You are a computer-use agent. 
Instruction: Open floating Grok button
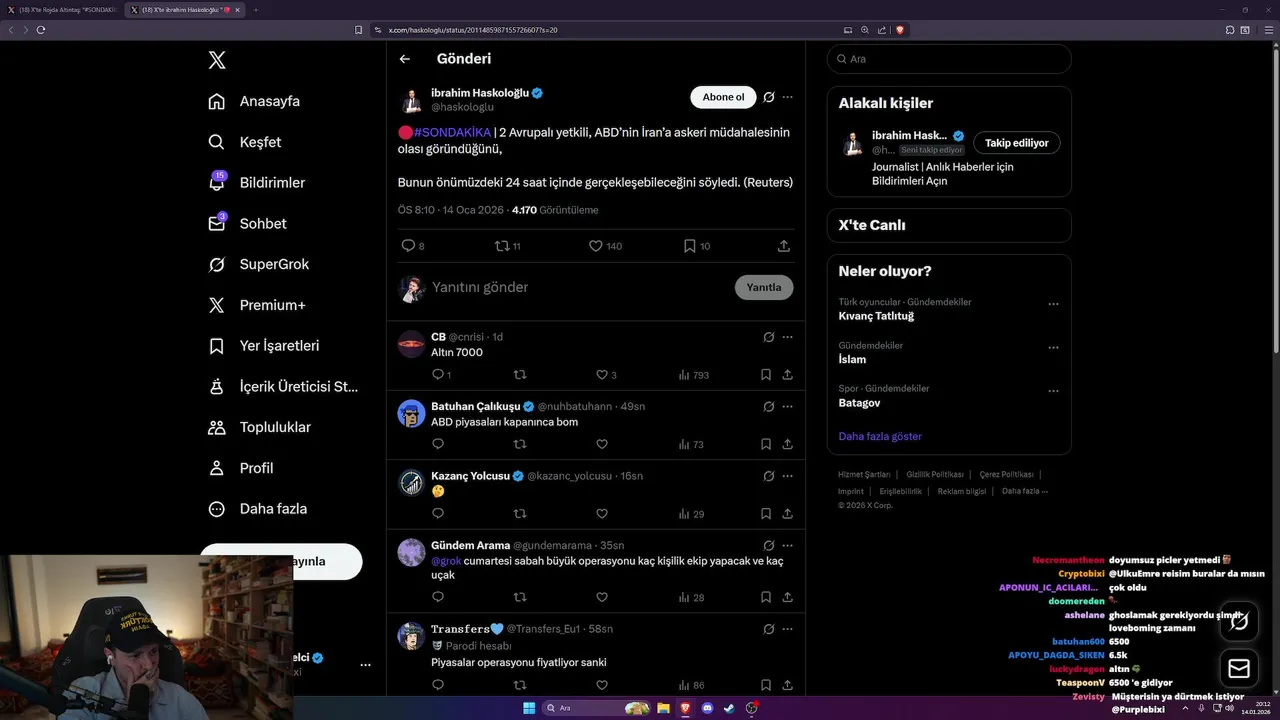coord(1239,621)
